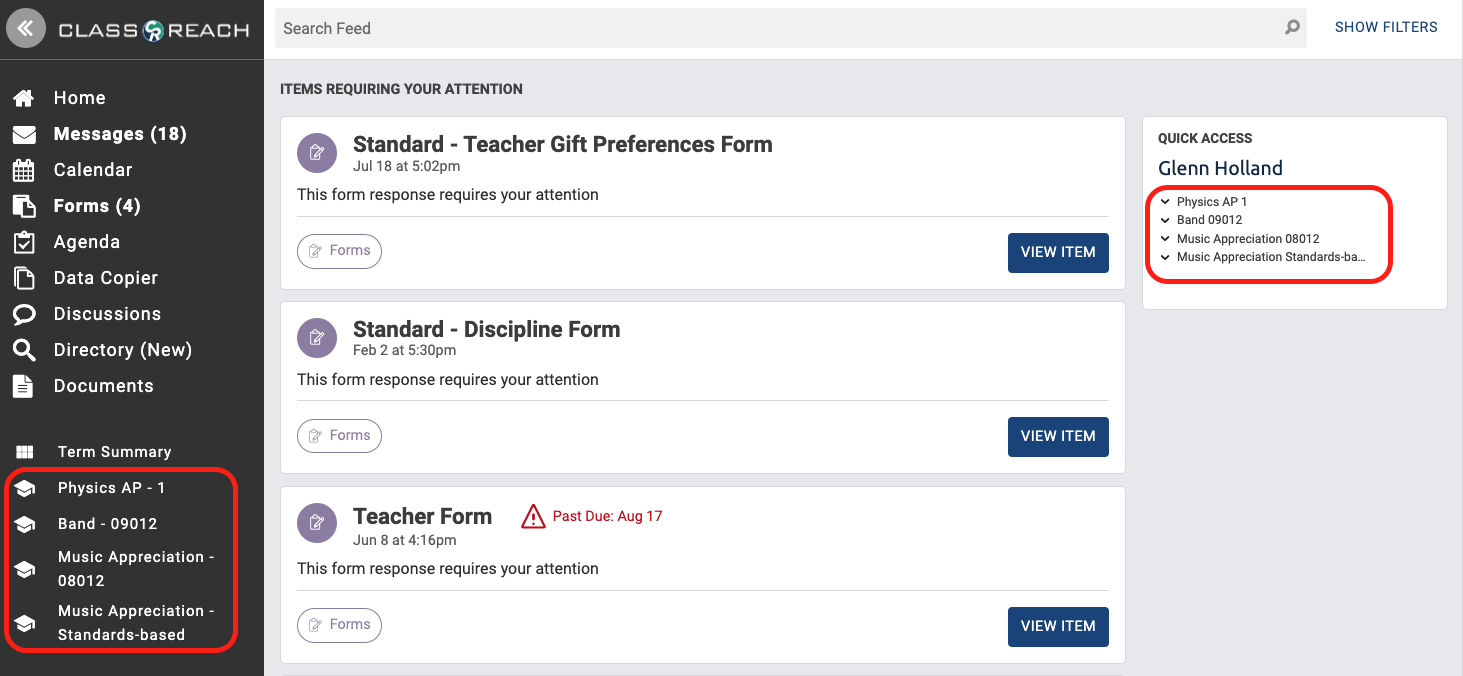Select the Data Copier icon
Image resolution: width=1463 pixels, height=676 pixels.
pos(24,277)
